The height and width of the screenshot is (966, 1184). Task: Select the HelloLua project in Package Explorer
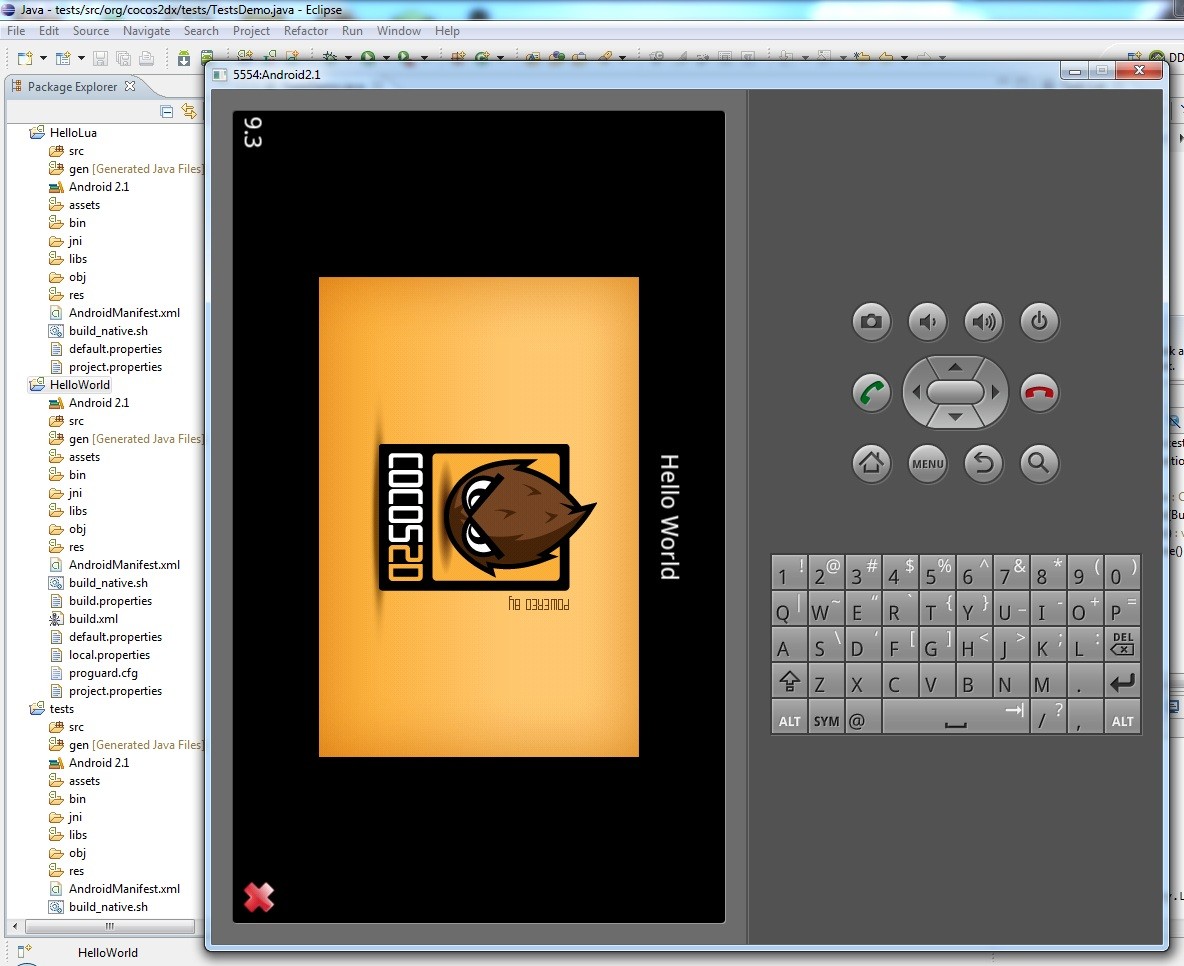coord(73,132)
